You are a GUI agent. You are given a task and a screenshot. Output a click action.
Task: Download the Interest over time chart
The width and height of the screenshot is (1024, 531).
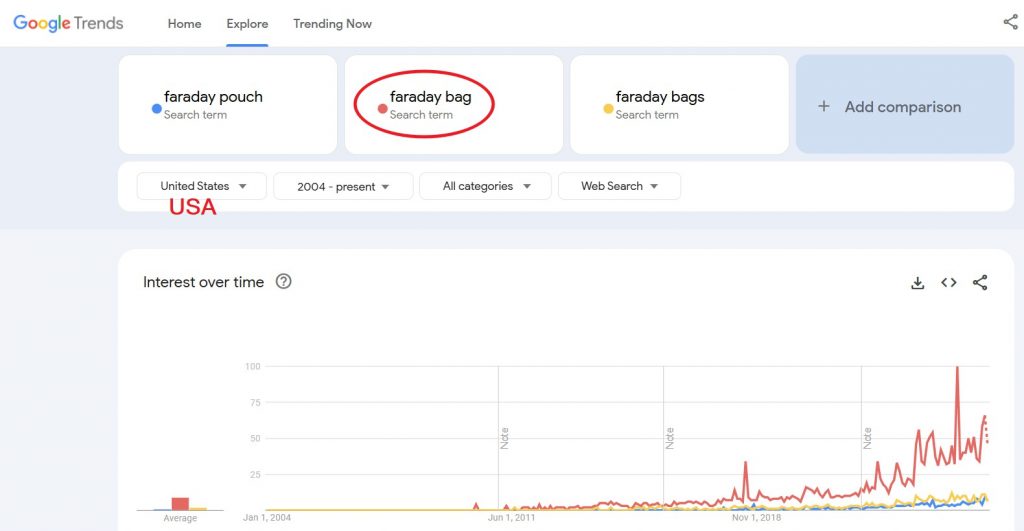click(x=917, y=283)
